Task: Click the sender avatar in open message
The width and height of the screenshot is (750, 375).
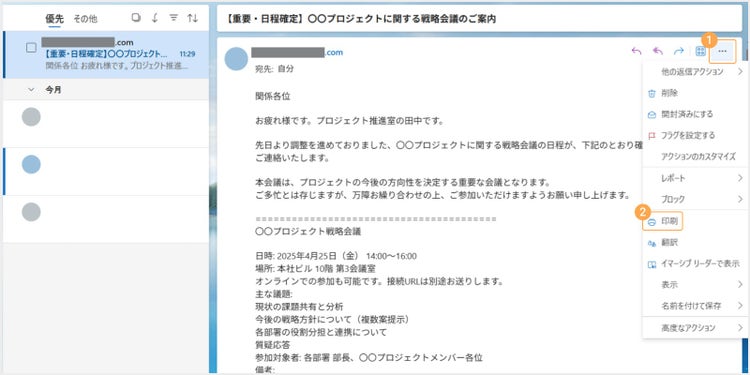Action: [236, 59]
